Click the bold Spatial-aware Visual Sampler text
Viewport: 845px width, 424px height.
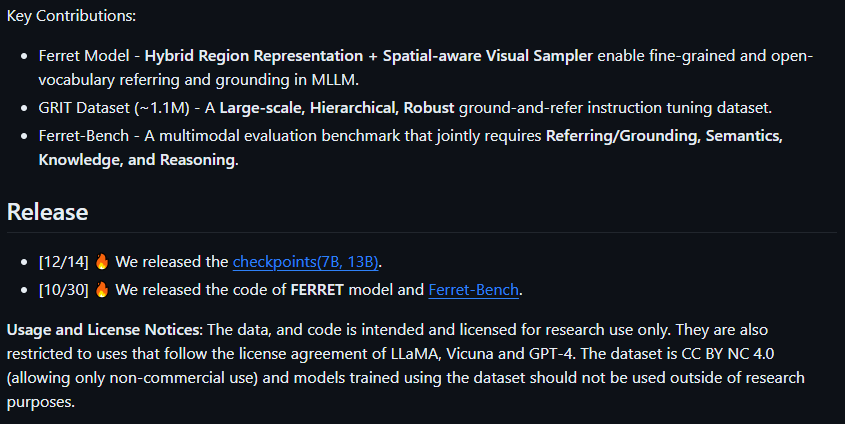(x=488, y=56)
